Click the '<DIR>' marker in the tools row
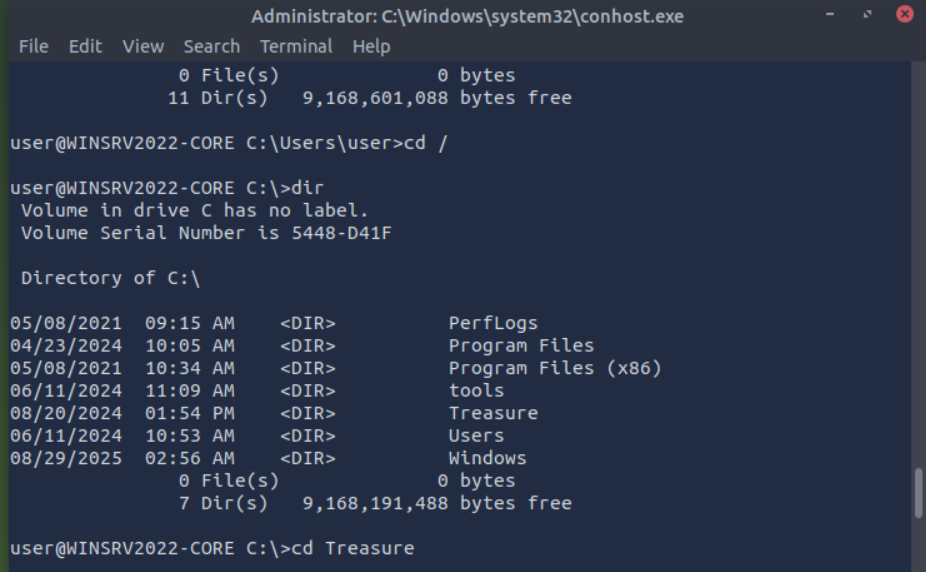The height and width of the screenshot is (572, 926). pos(308,391)
